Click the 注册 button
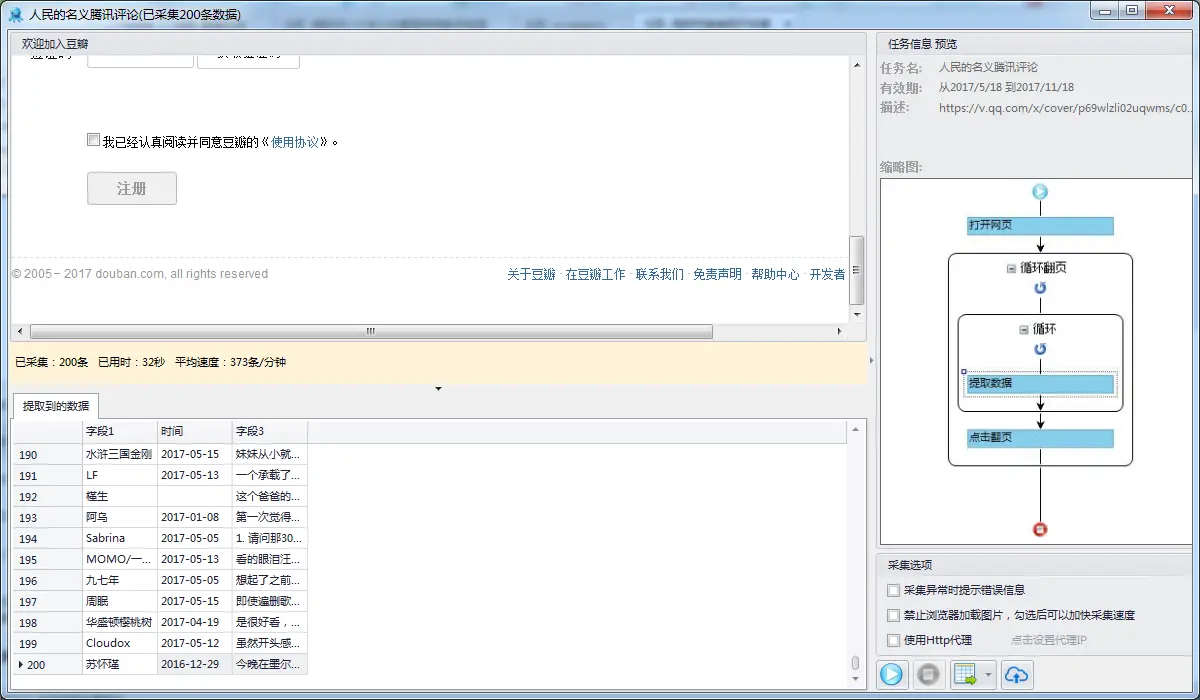This screenshot has height=700, width=1200. point(132,188)
